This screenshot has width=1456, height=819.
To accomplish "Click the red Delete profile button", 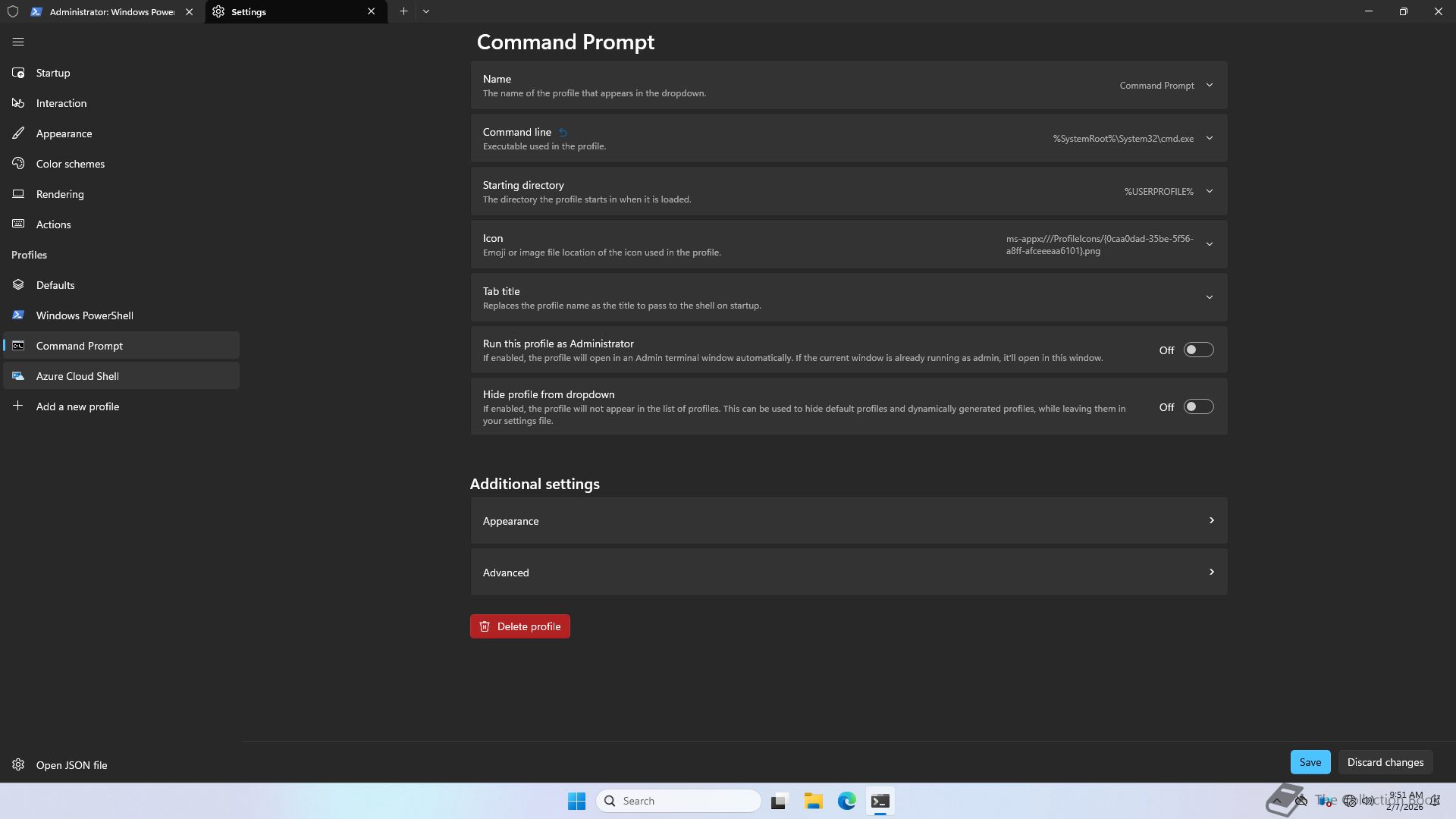I will click(x=519, y=626).
